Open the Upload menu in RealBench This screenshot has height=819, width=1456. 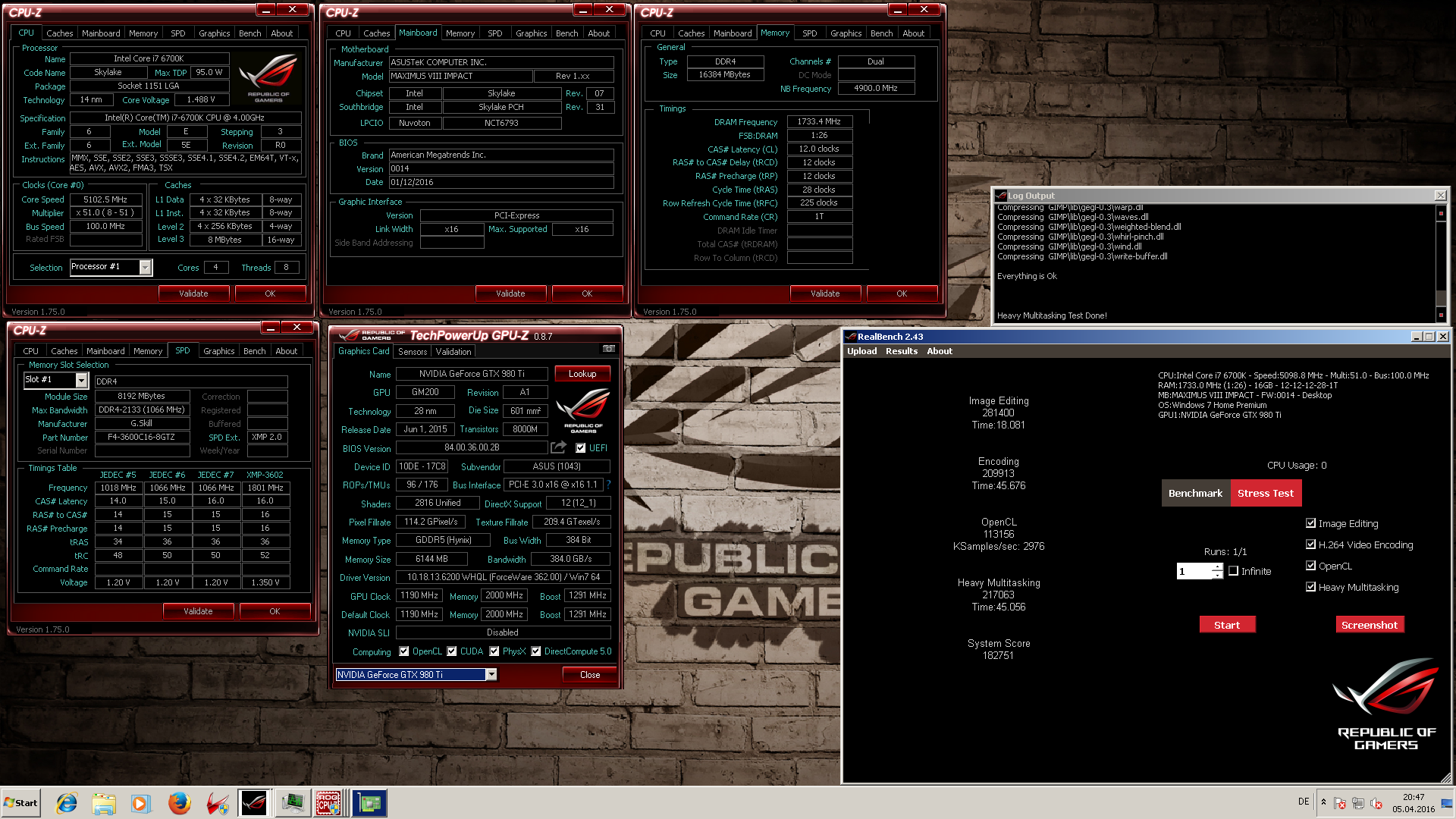pyautogui.click(x=861, y=351)
